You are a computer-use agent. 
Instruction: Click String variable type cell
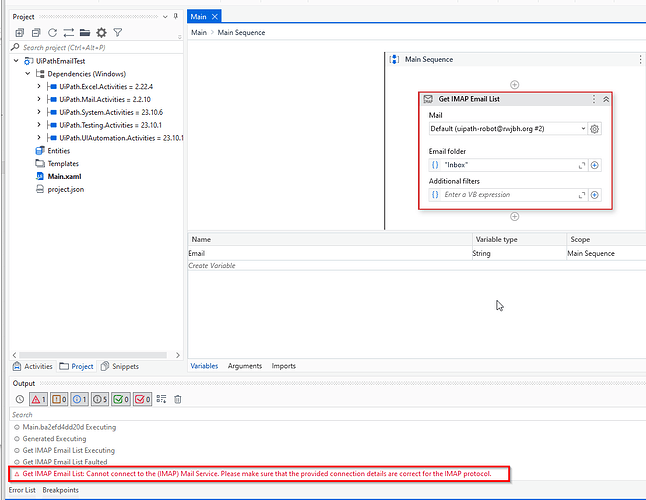tap(519, 253)
